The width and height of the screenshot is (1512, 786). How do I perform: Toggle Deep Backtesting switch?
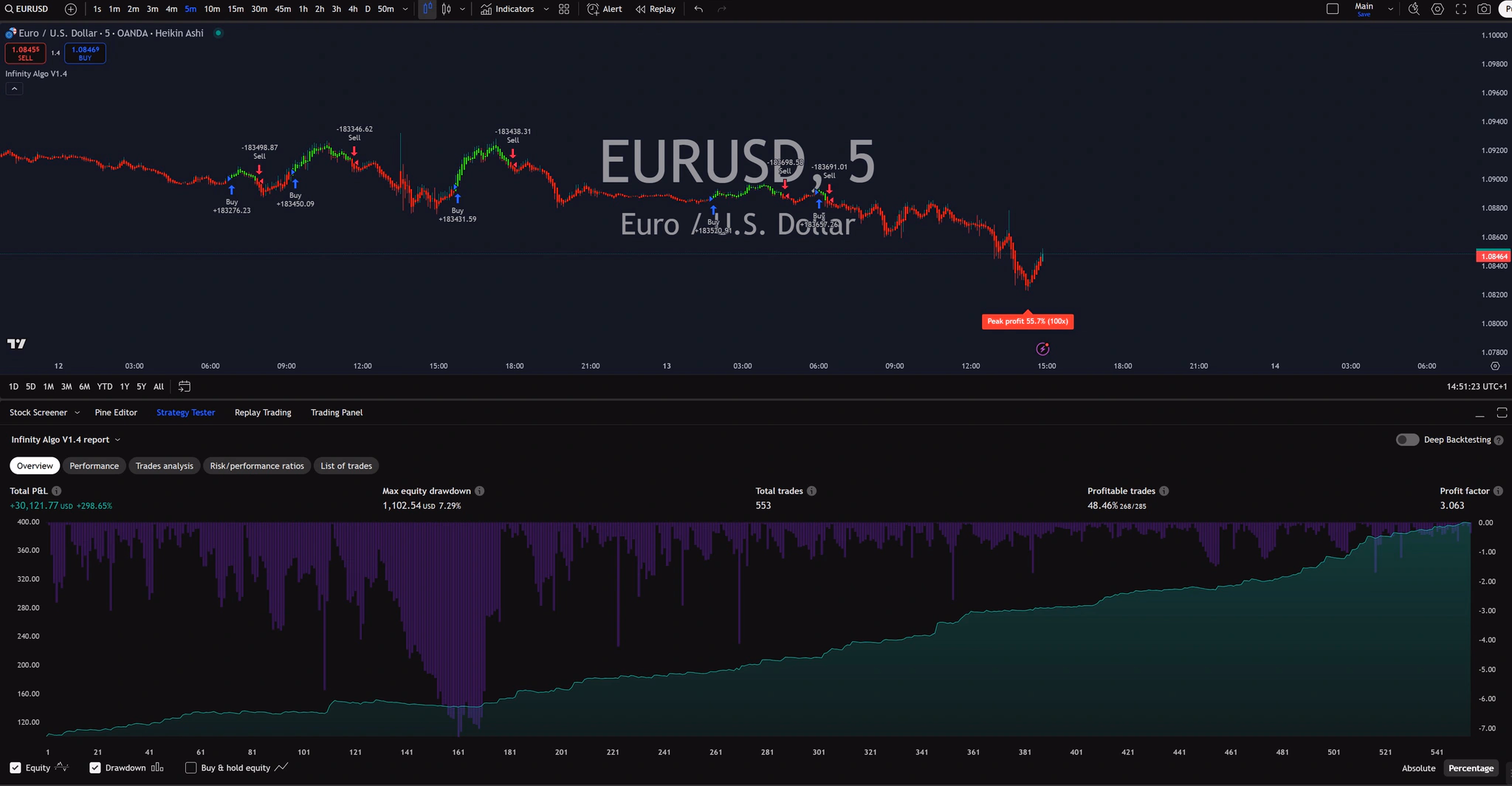[x=1407, y=440]
